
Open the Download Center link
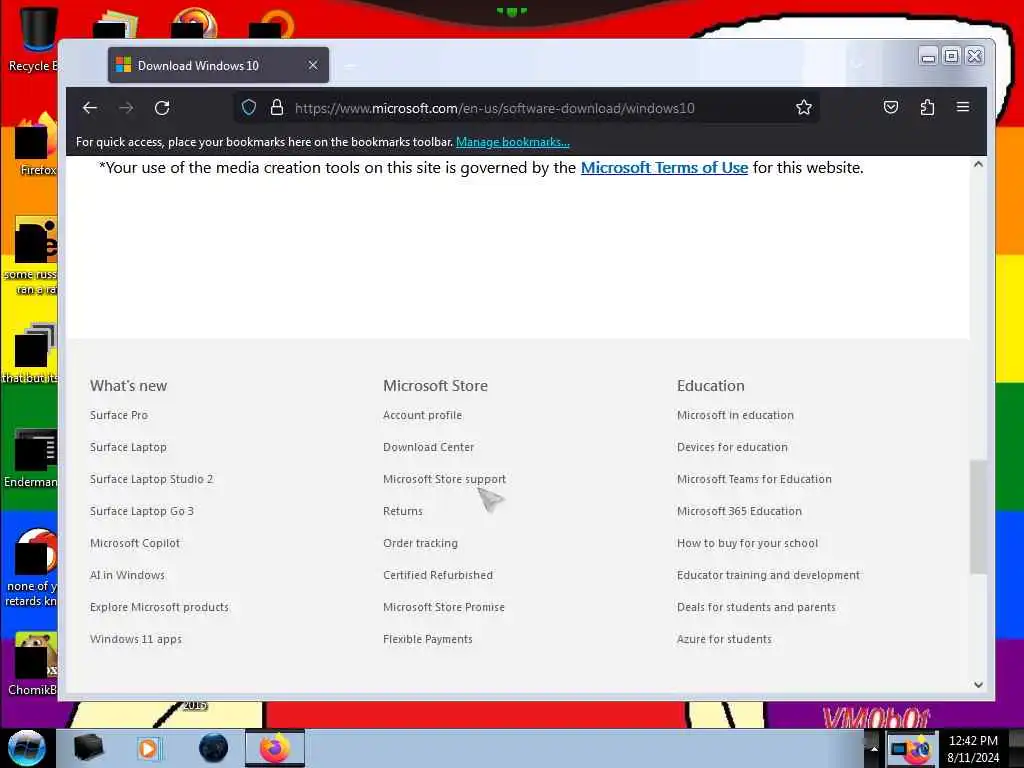click(428, 447)
